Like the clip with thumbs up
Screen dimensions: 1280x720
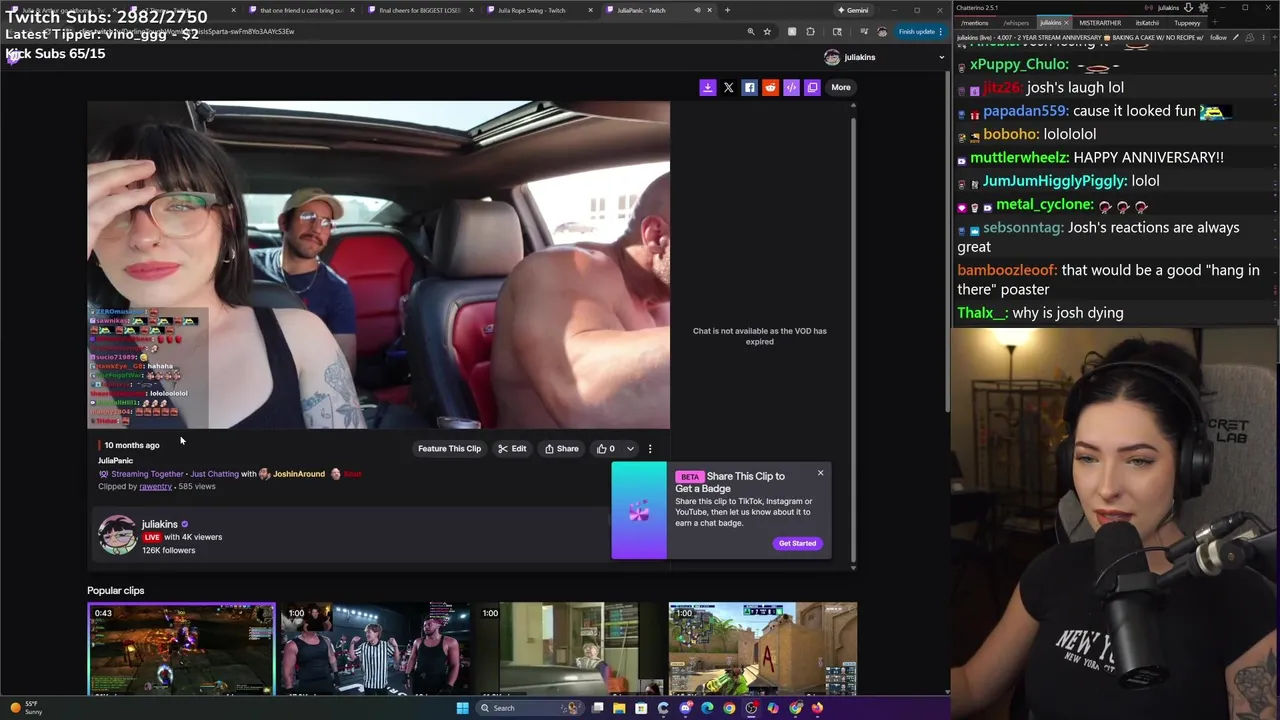[605, 448]
